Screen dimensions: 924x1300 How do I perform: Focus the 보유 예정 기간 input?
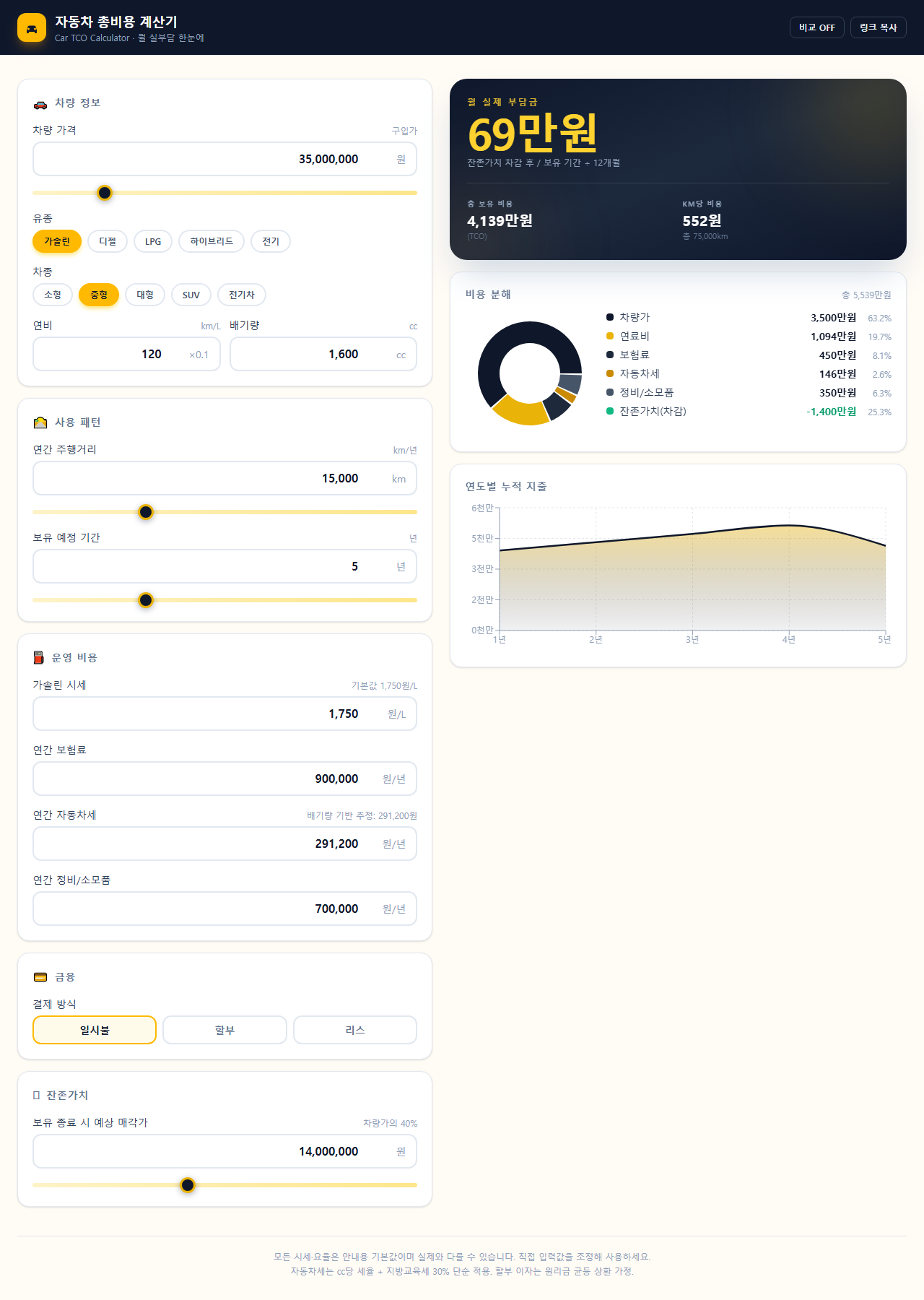click(225, 566)
